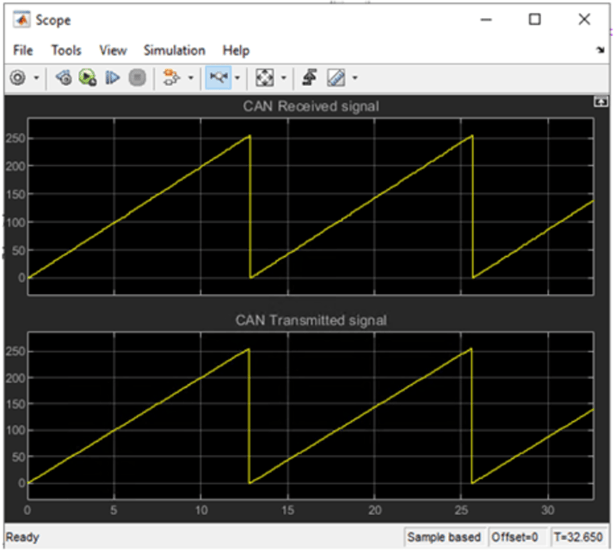The width and height of the screenshot is (616, 551).
Task: Open the Zoom tool dropdown arrow
Action: [238, 77]
